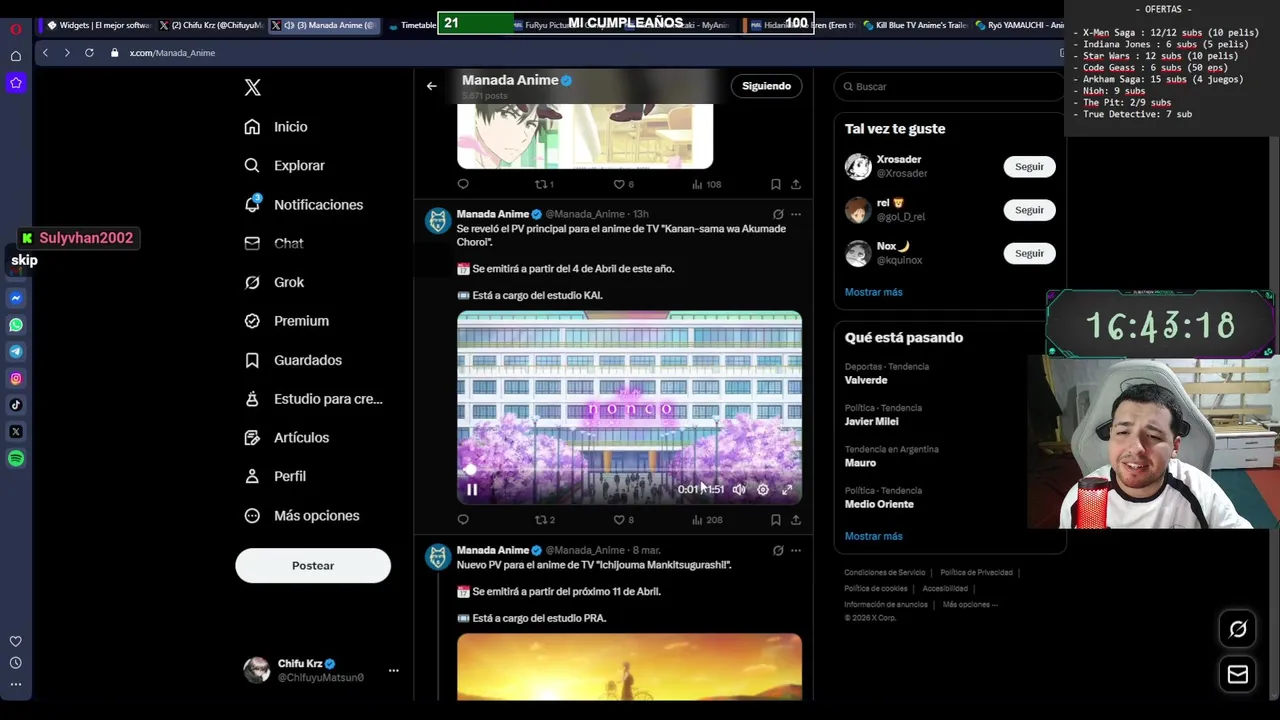Open the X shortcut in Opera sidebar
The width and height of the screenshot is (1280, 720).
click(16, 432)
